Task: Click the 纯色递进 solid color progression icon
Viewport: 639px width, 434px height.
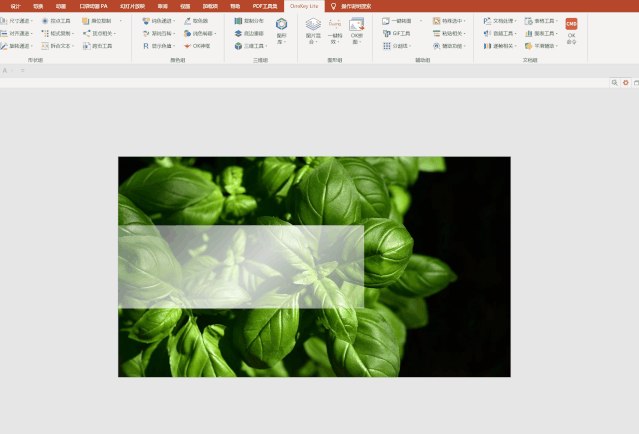Action: pos(146,21)
